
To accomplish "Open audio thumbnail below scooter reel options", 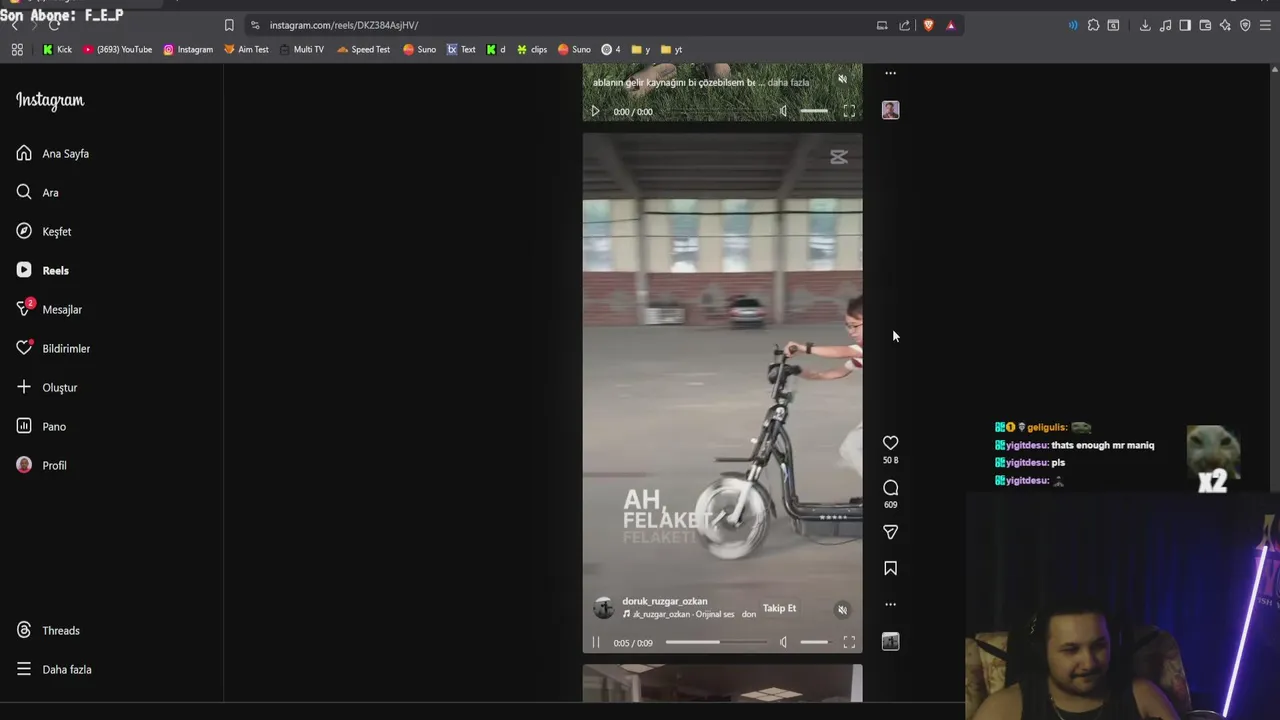I will click(x=890, y=642).
